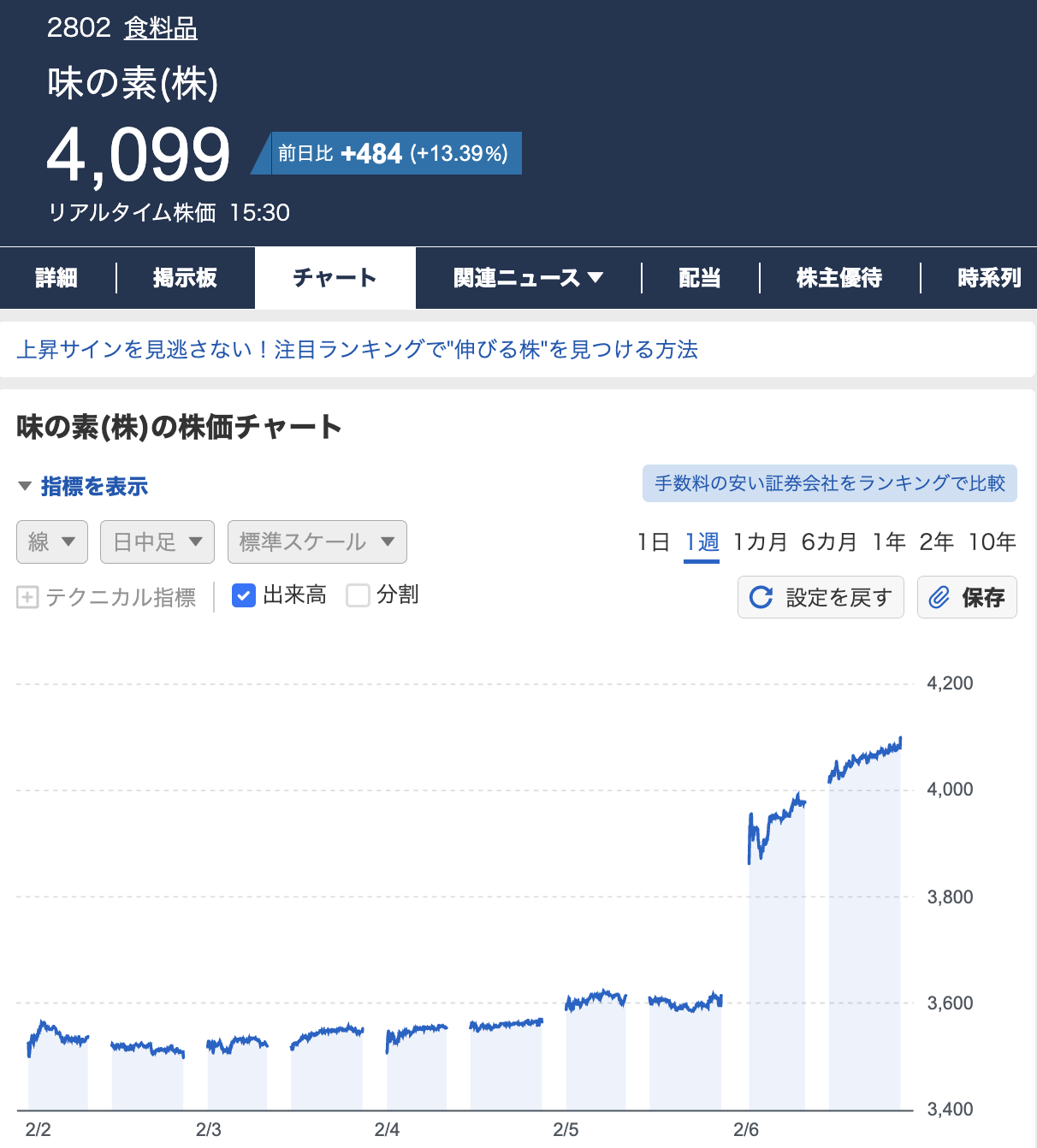Click the triangle icon next to 指標を表示
Image resolution: width=1037 pixels, height=1148 pixels.
tap(25, 487)
